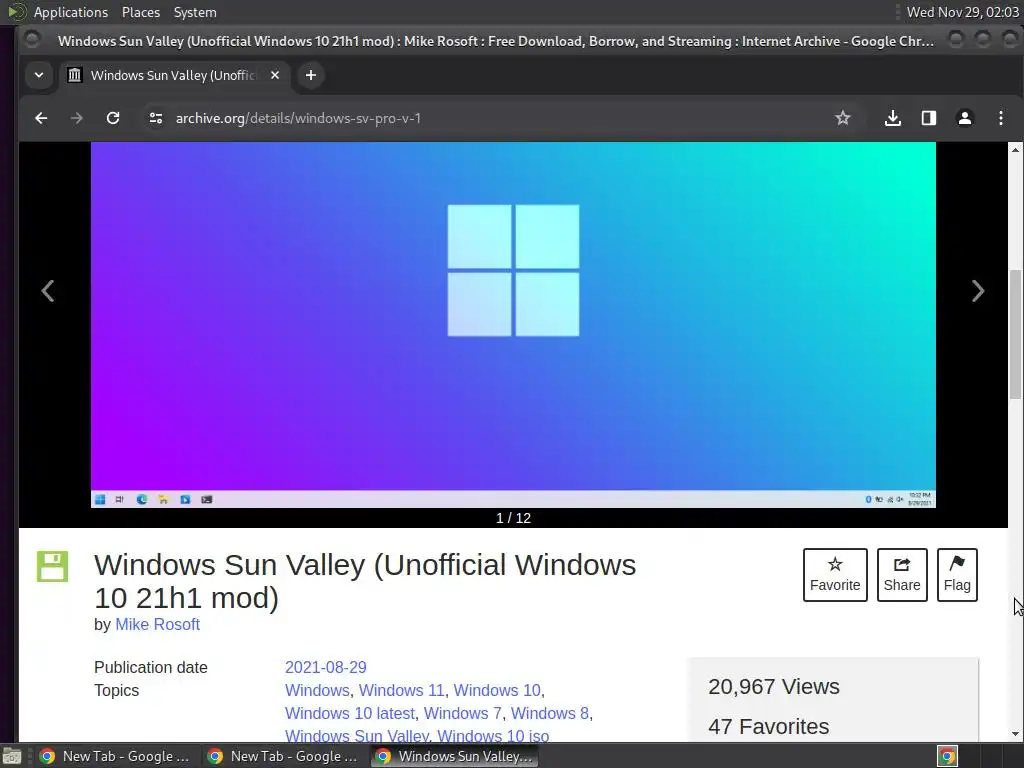Image resolution: width=1024 pixels, height=768 pixels.
Task: Open Chrome downloads icon
Action: (893, 118)
